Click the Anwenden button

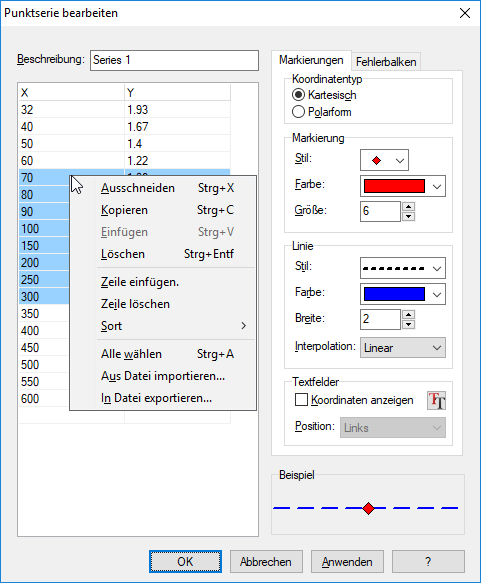[x=347, y=561]
